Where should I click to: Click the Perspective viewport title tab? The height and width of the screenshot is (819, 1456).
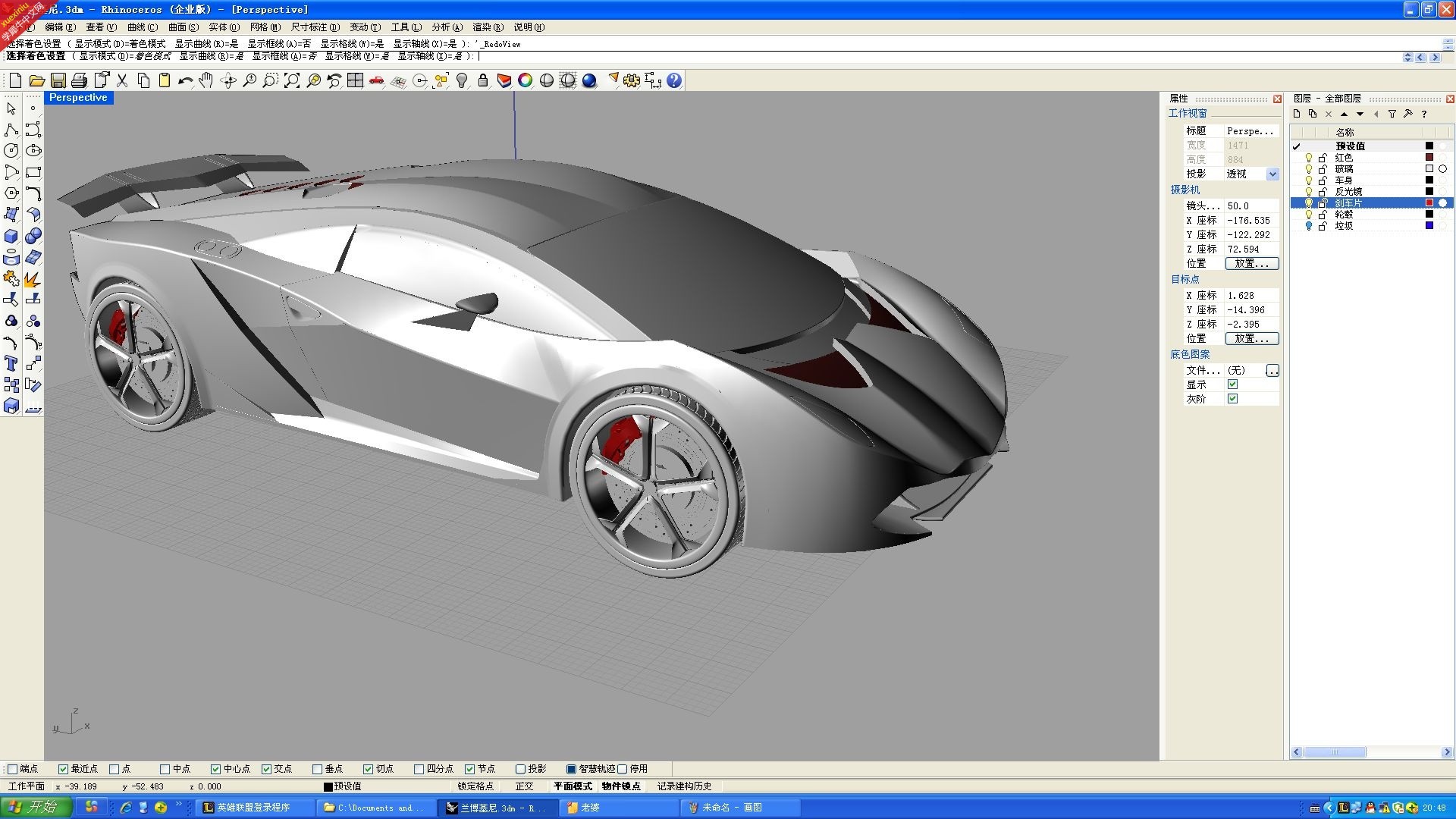(x=78, y=98)
